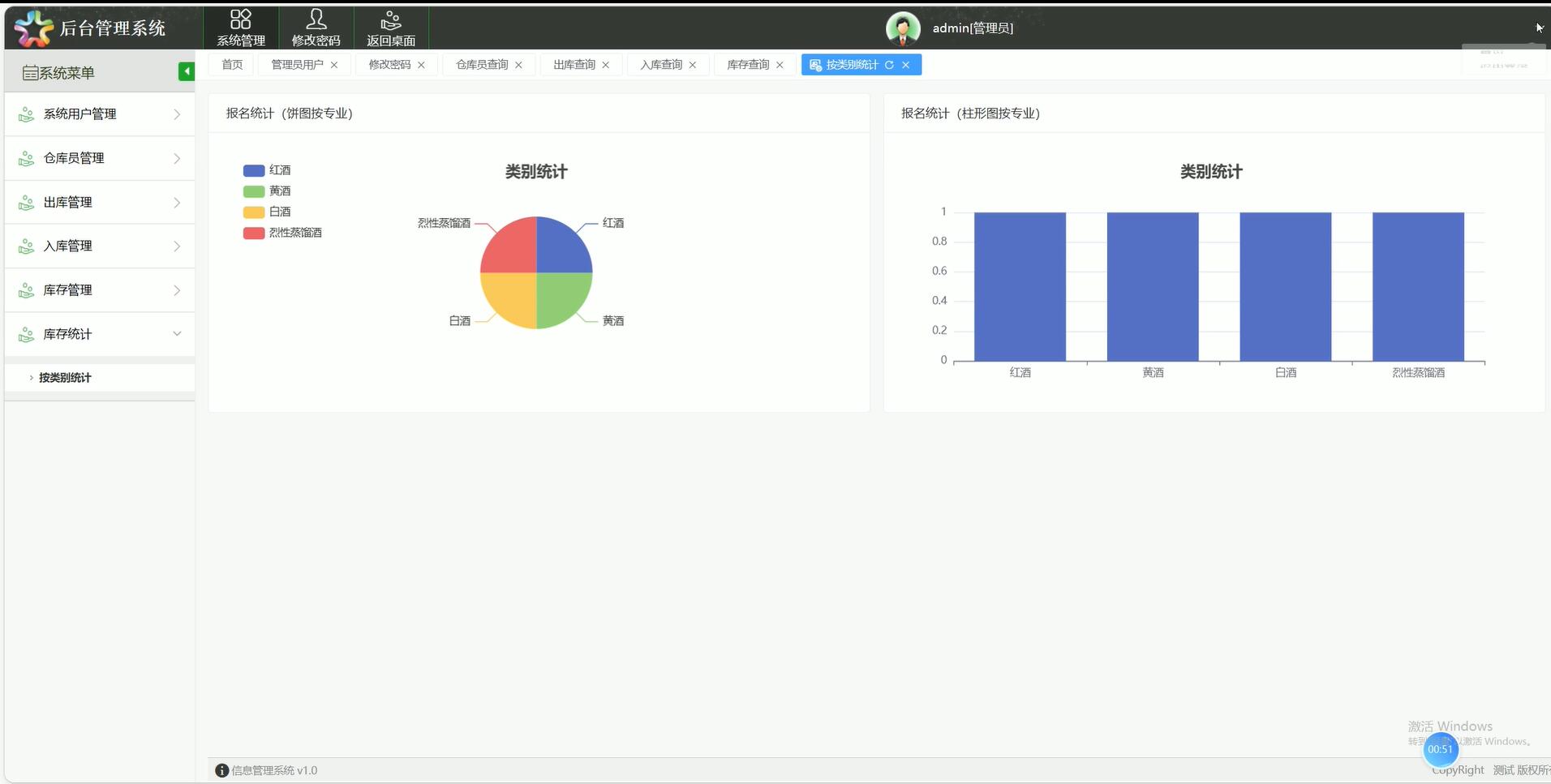Collapse the 库存统计 sidebar menu
The width and height of the screenshot is (1551, 784).
pyautogui.click(x=99, y=334)
